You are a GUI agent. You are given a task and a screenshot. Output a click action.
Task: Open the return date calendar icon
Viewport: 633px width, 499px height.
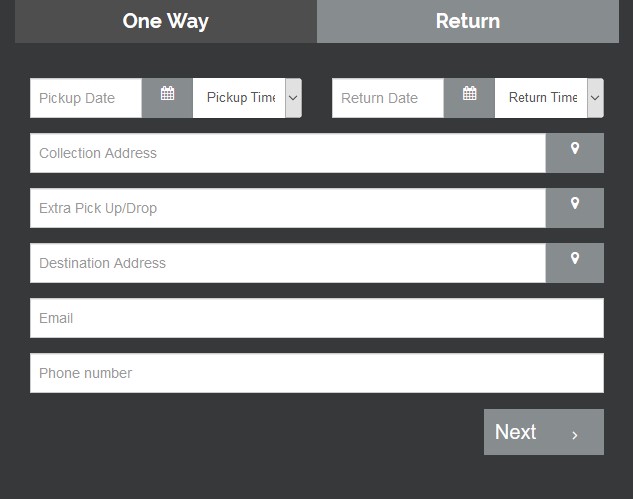pos(470,93)
